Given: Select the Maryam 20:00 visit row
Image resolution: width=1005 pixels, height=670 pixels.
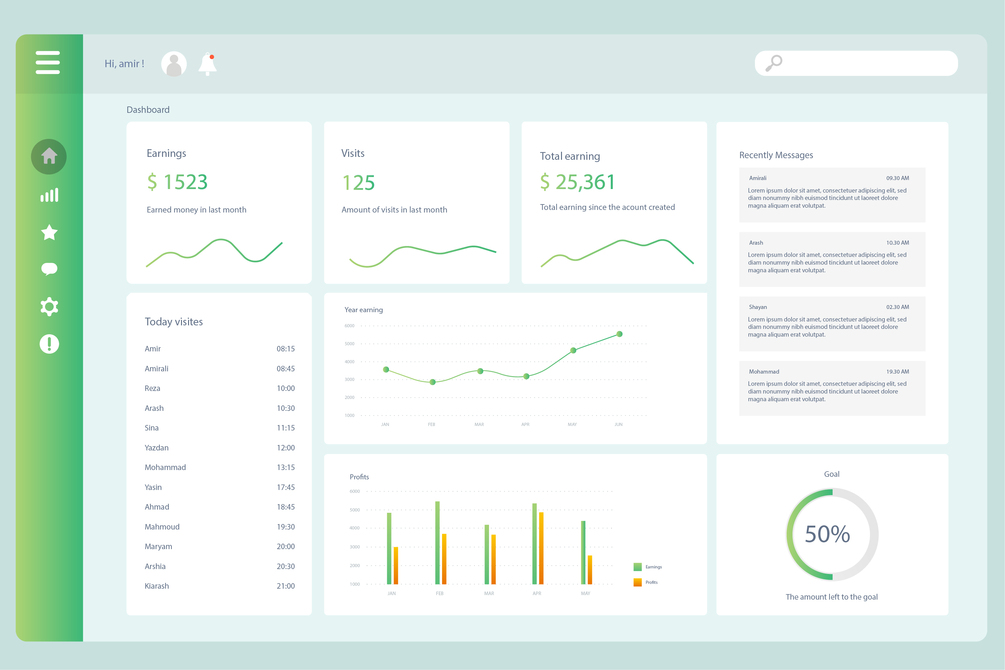Looking at the screenshot, I should coord(220,547).
